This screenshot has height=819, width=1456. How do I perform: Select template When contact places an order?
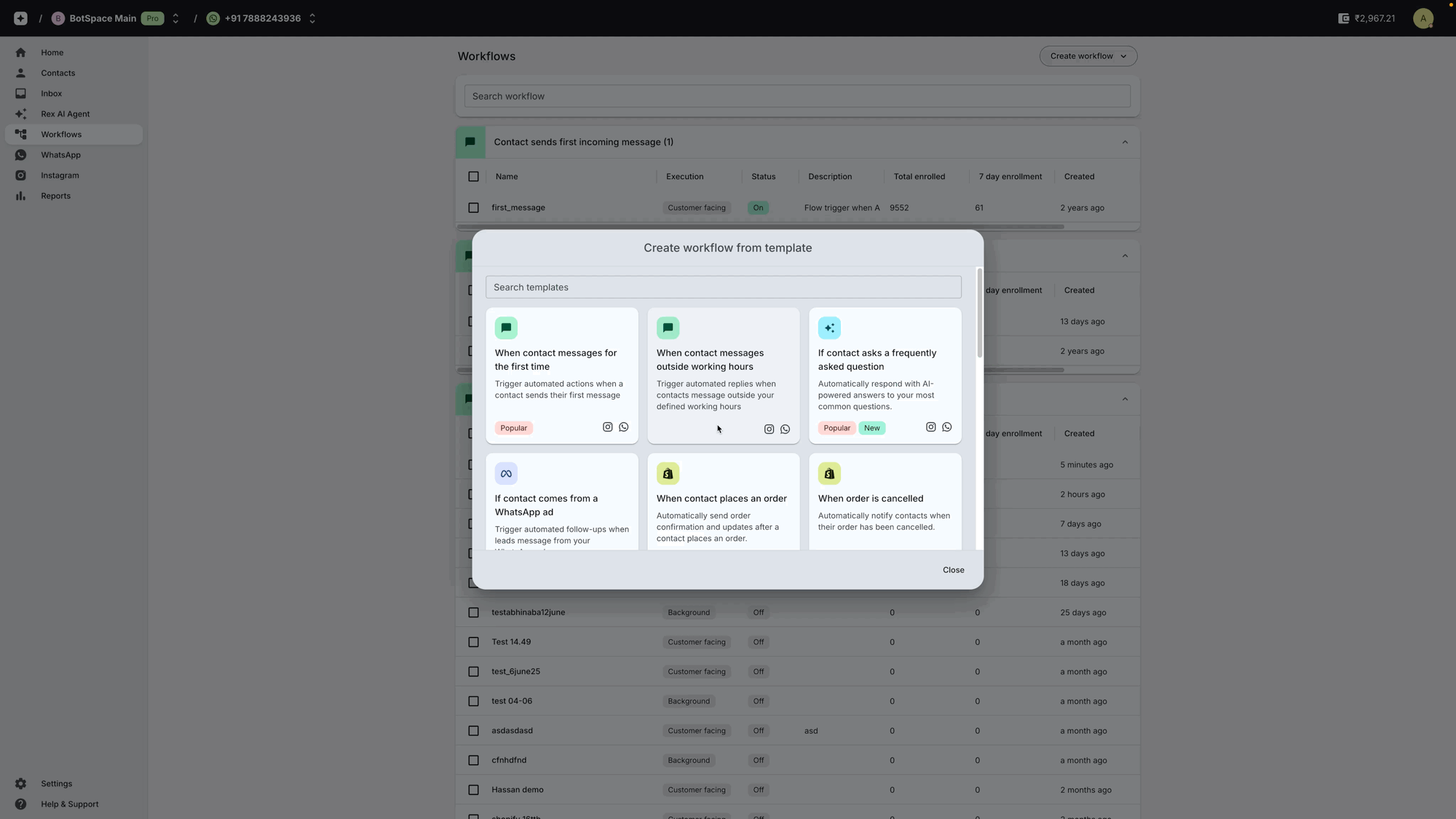coord(723,502)
